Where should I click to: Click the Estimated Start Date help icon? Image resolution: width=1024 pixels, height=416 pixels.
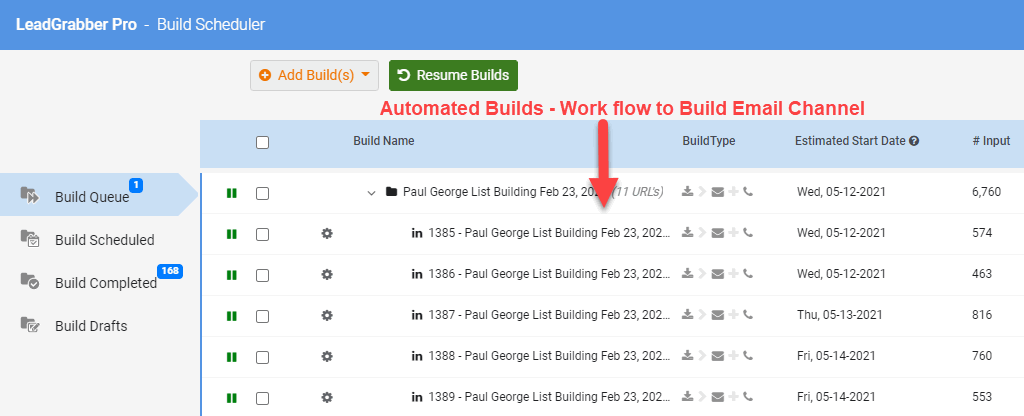click(x=914, y=140)
